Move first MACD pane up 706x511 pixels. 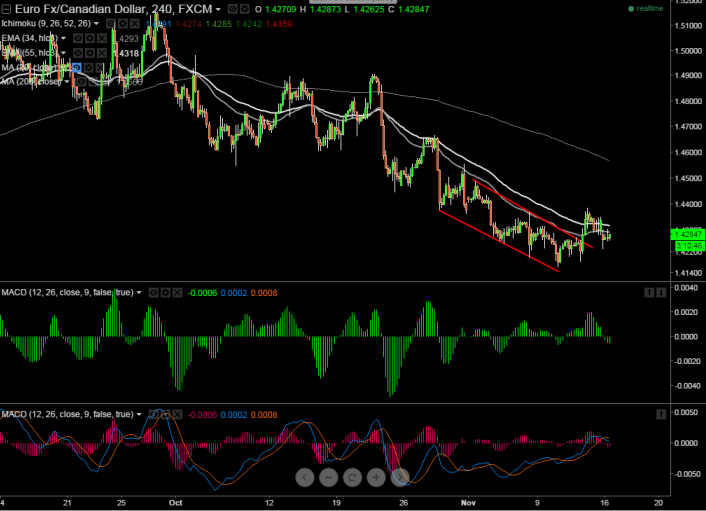pyautogui.click(x=648, y=292)
